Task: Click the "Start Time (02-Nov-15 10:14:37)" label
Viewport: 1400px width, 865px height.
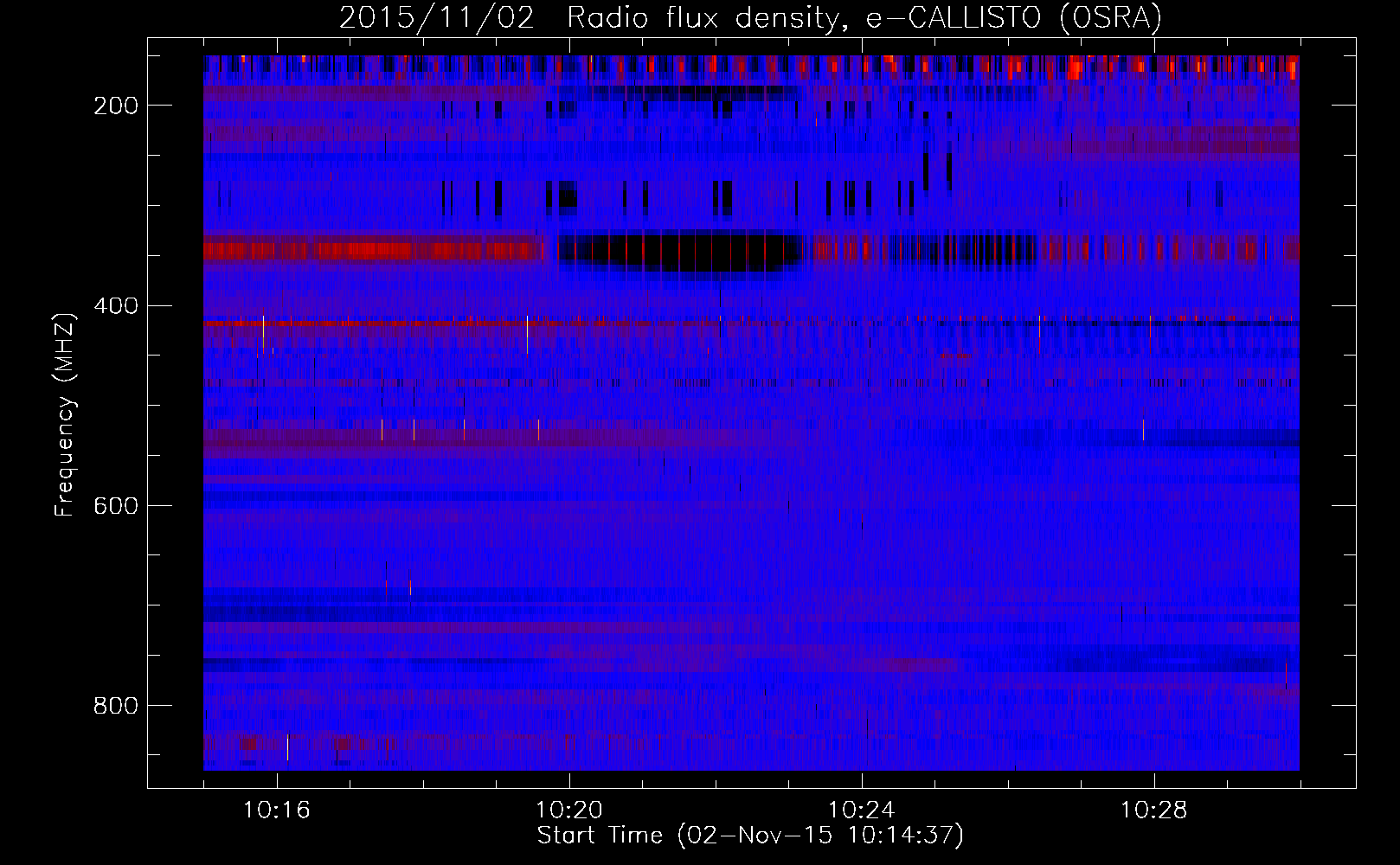Action: coord(750,836)
